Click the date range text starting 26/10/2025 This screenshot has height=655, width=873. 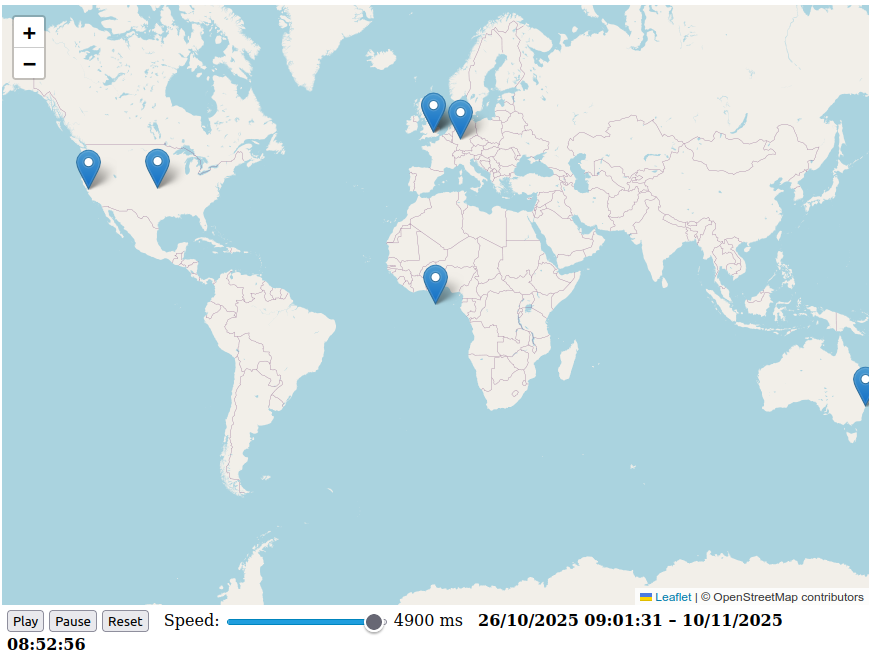629,620
